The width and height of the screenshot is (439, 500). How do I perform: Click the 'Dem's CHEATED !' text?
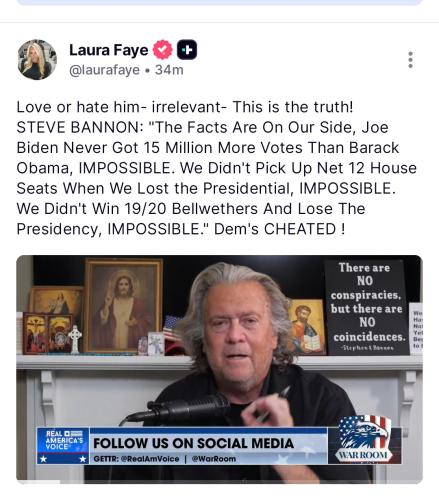coord(280,229)
